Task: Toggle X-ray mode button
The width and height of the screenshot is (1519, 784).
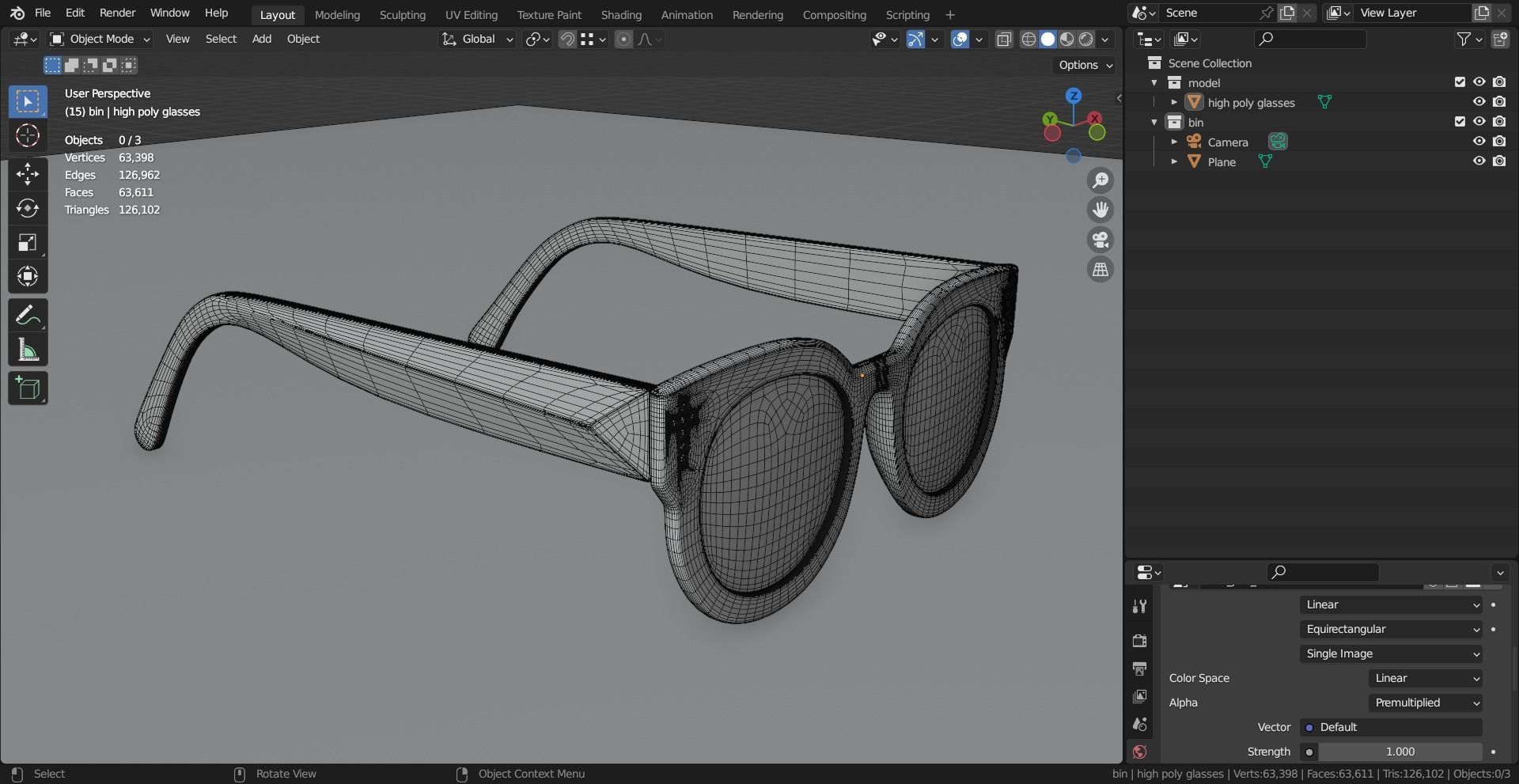Action: point(1004,39)
